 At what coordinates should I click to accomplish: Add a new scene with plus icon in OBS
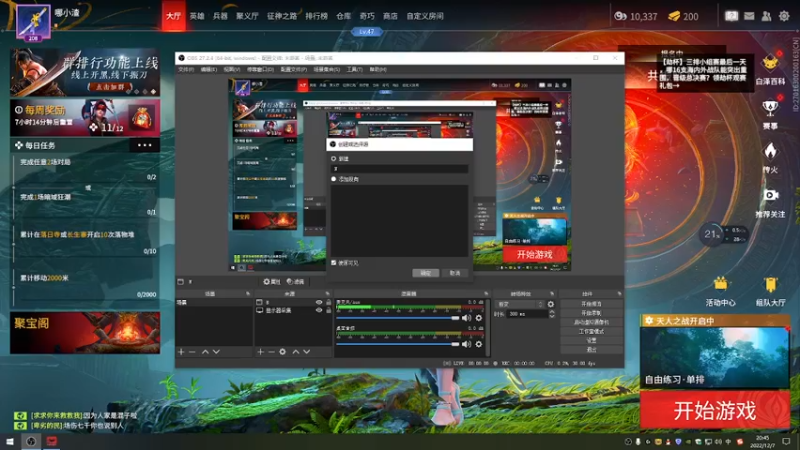coord(181,352)
